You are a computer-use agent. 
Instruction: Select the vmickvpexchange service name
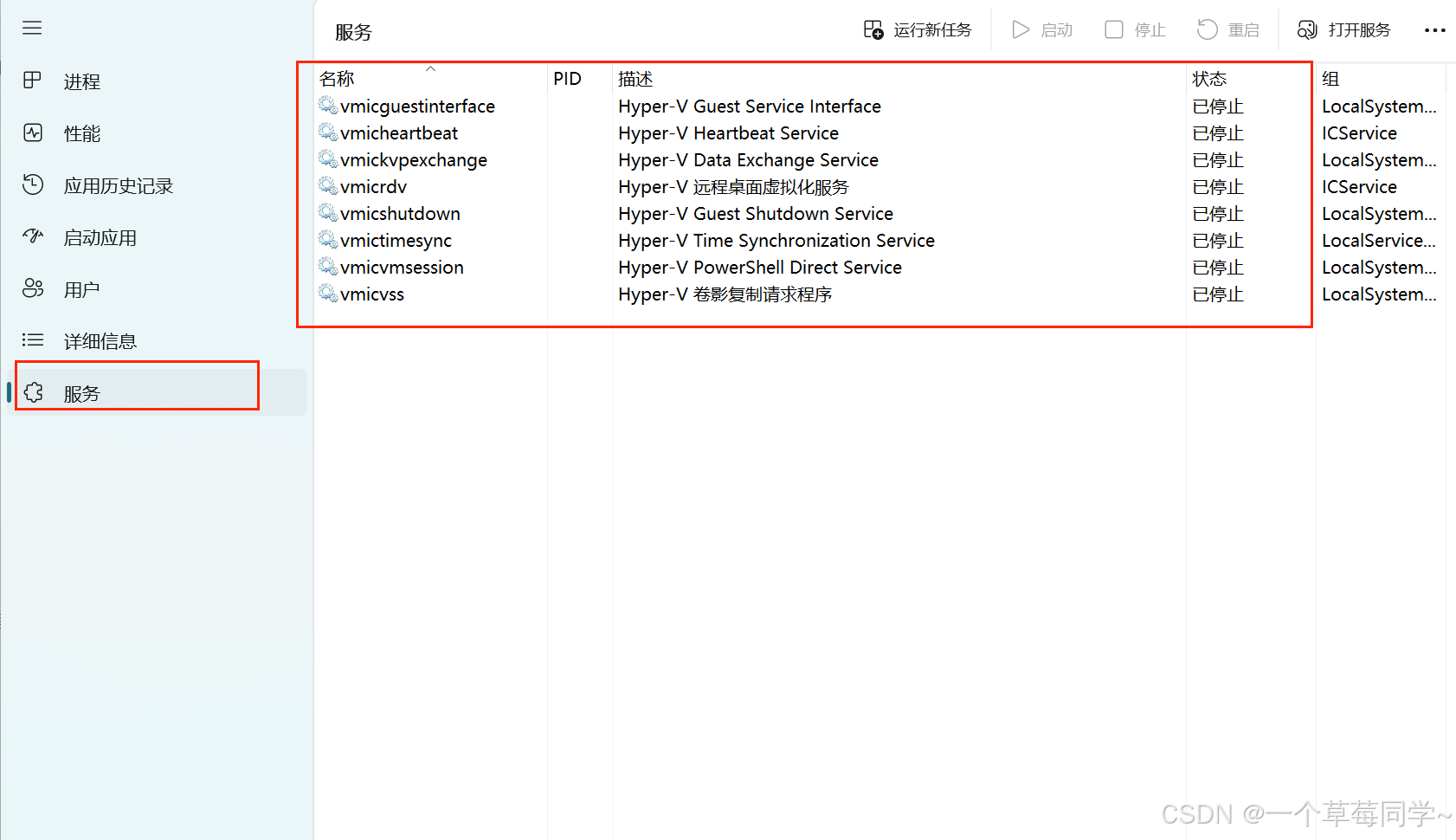tap(414, 160)
